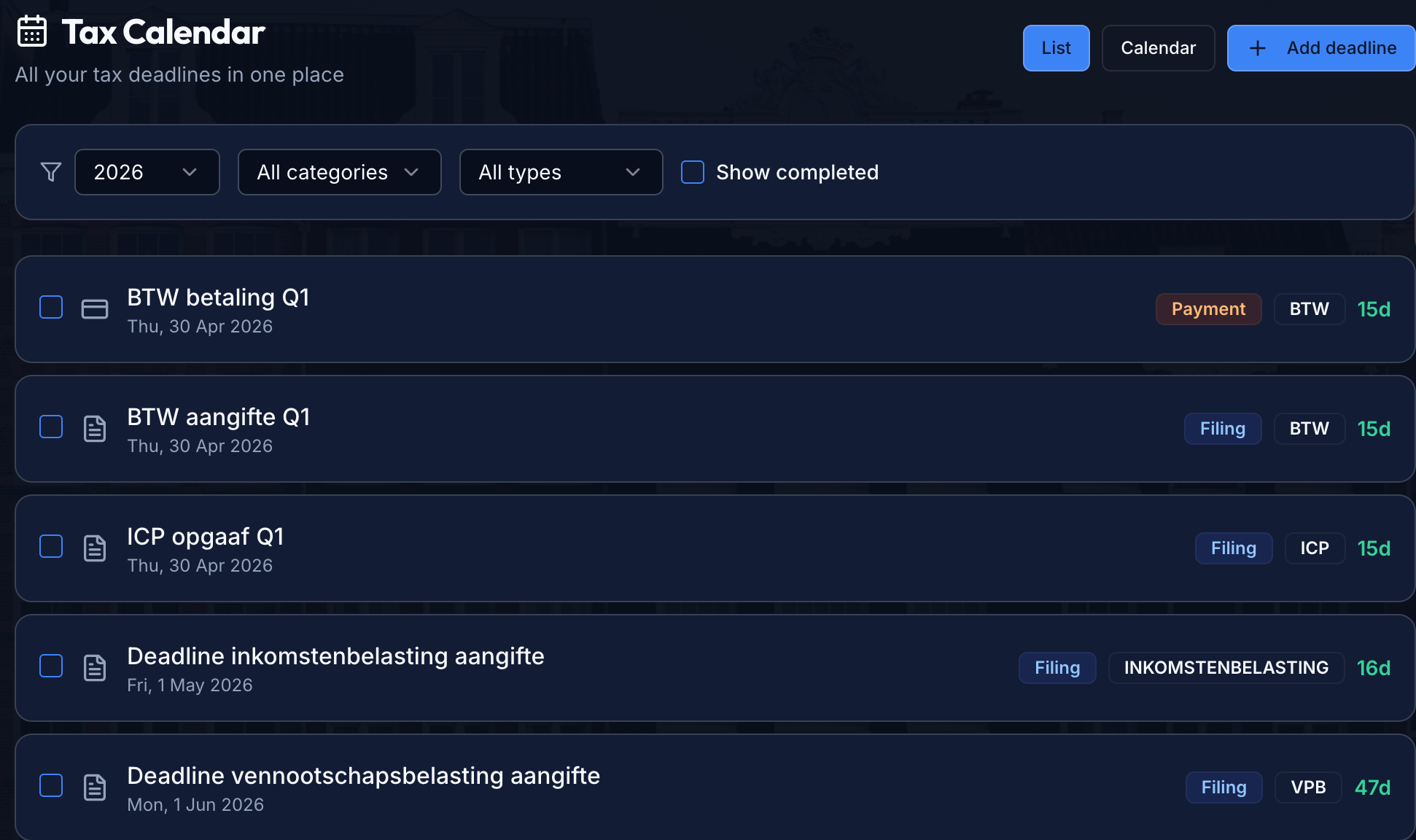Click the credit card icon for BTW betaling Q1

95,309
